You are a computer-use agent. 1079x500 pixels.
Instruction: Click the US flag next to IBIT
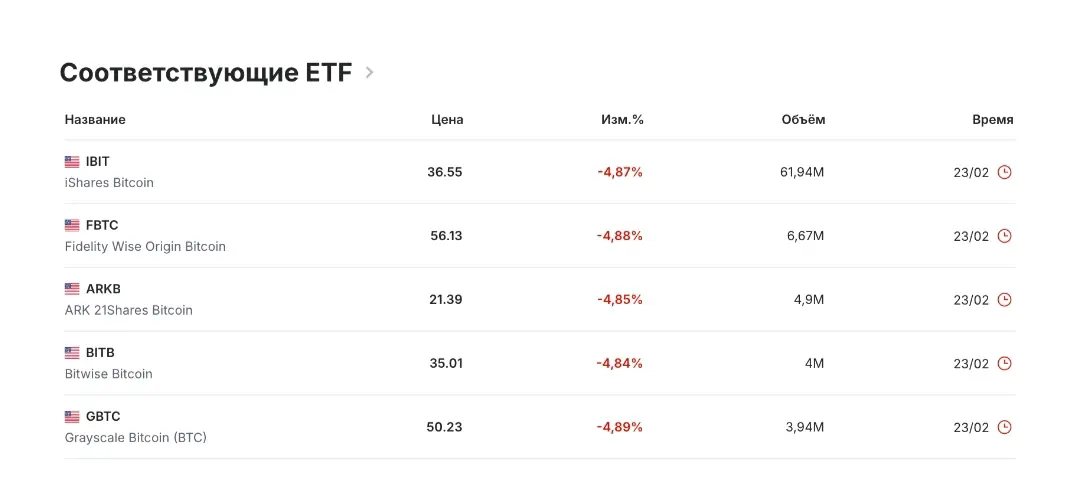[72, 161]
